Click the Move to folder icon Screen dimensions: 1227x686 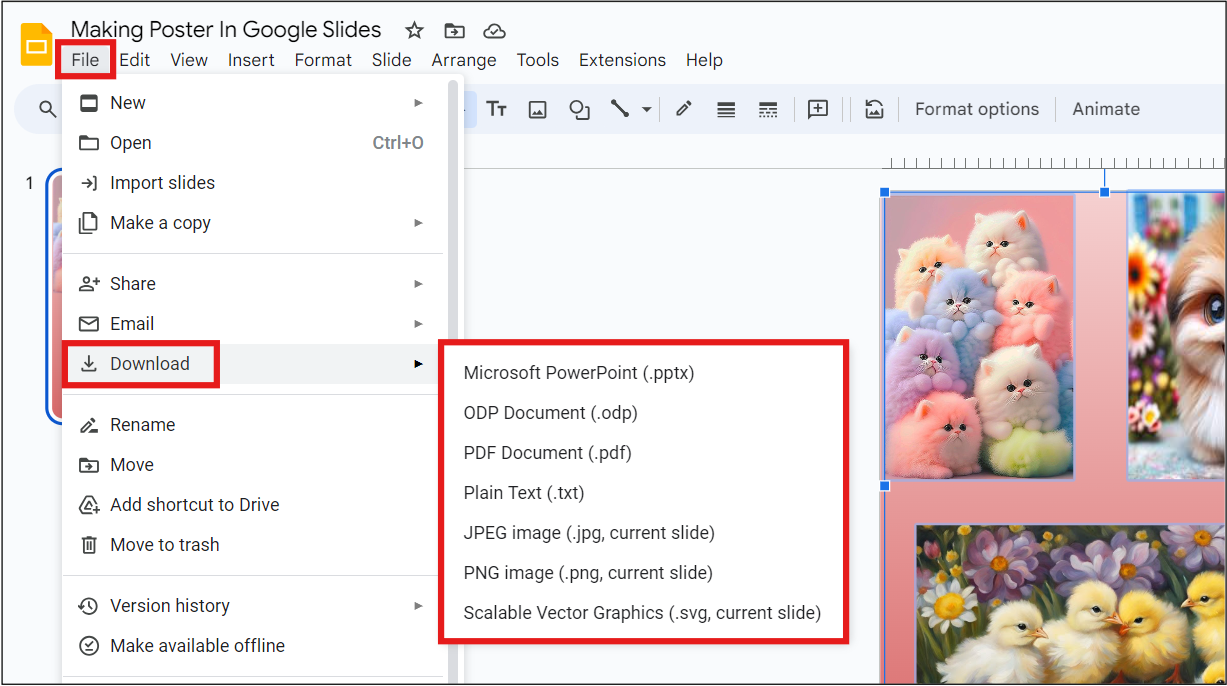pyautogui.click(x=454, y=31)
